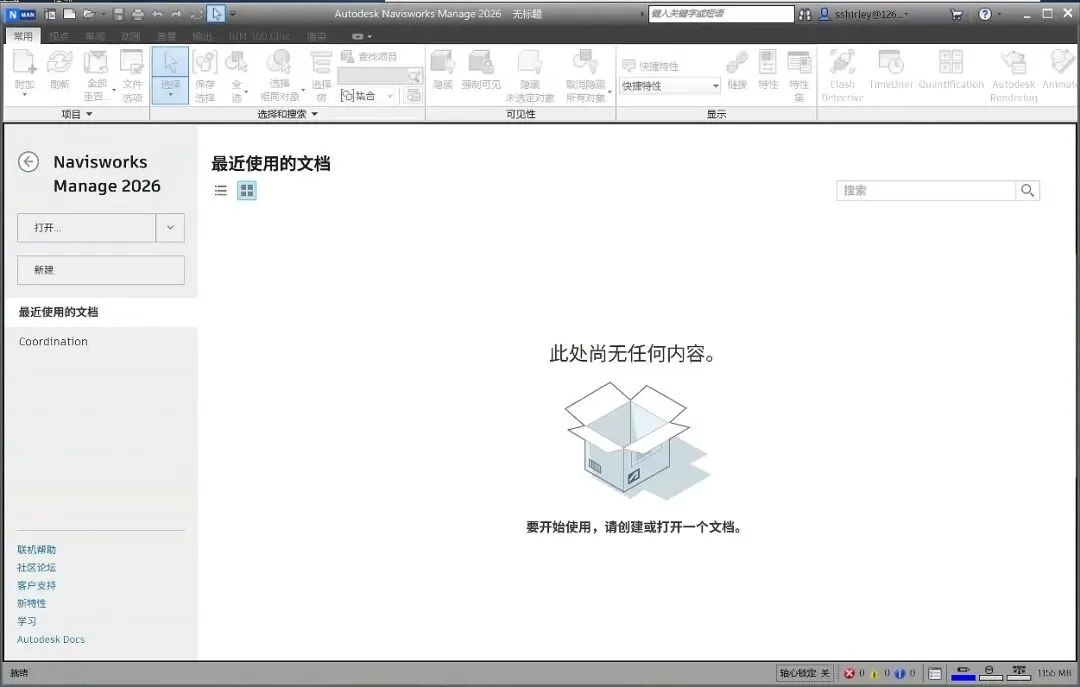The width and height of the screenshot is (1080, 687).
Task: Click the red error icon in status bar
Action: [x=849, y=673]
